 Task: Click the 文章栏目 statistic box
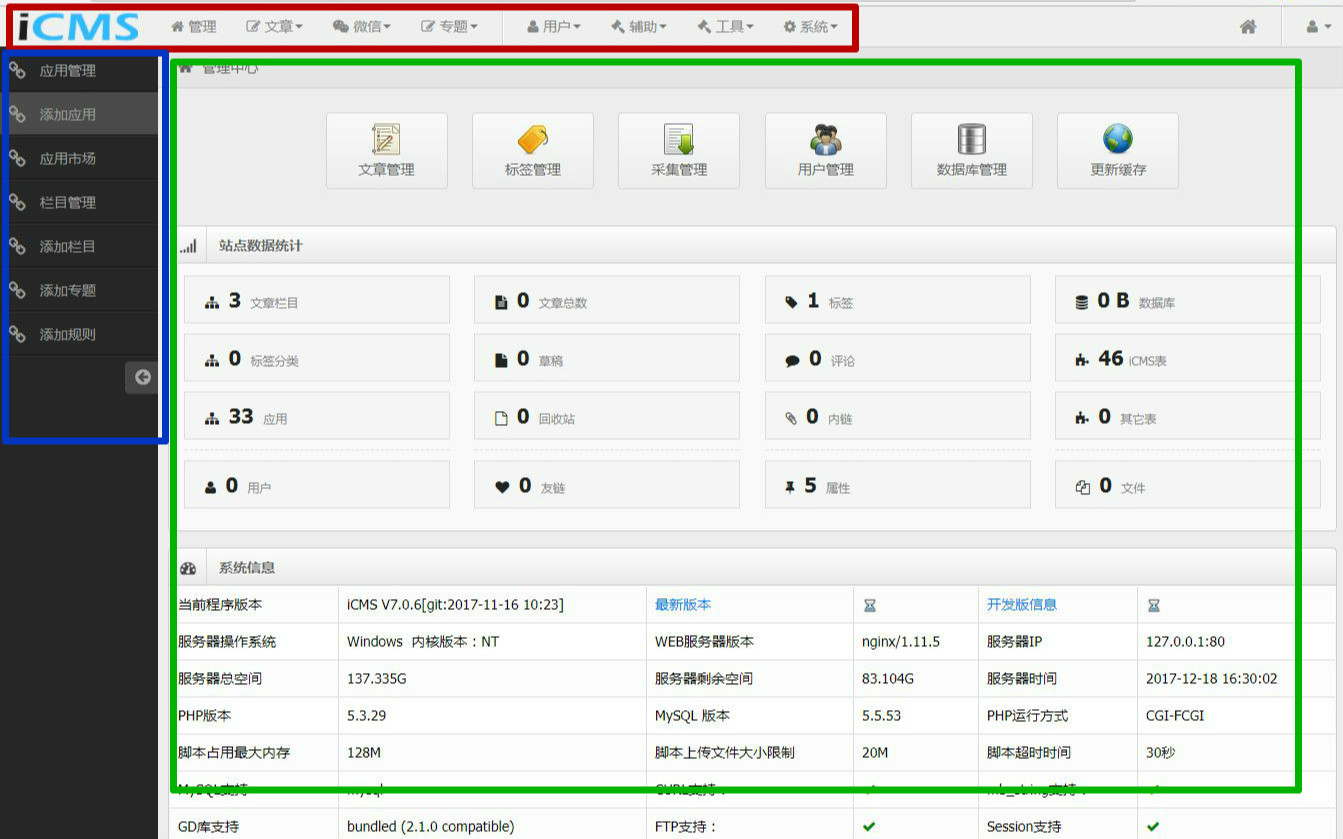tap(317, 300)
